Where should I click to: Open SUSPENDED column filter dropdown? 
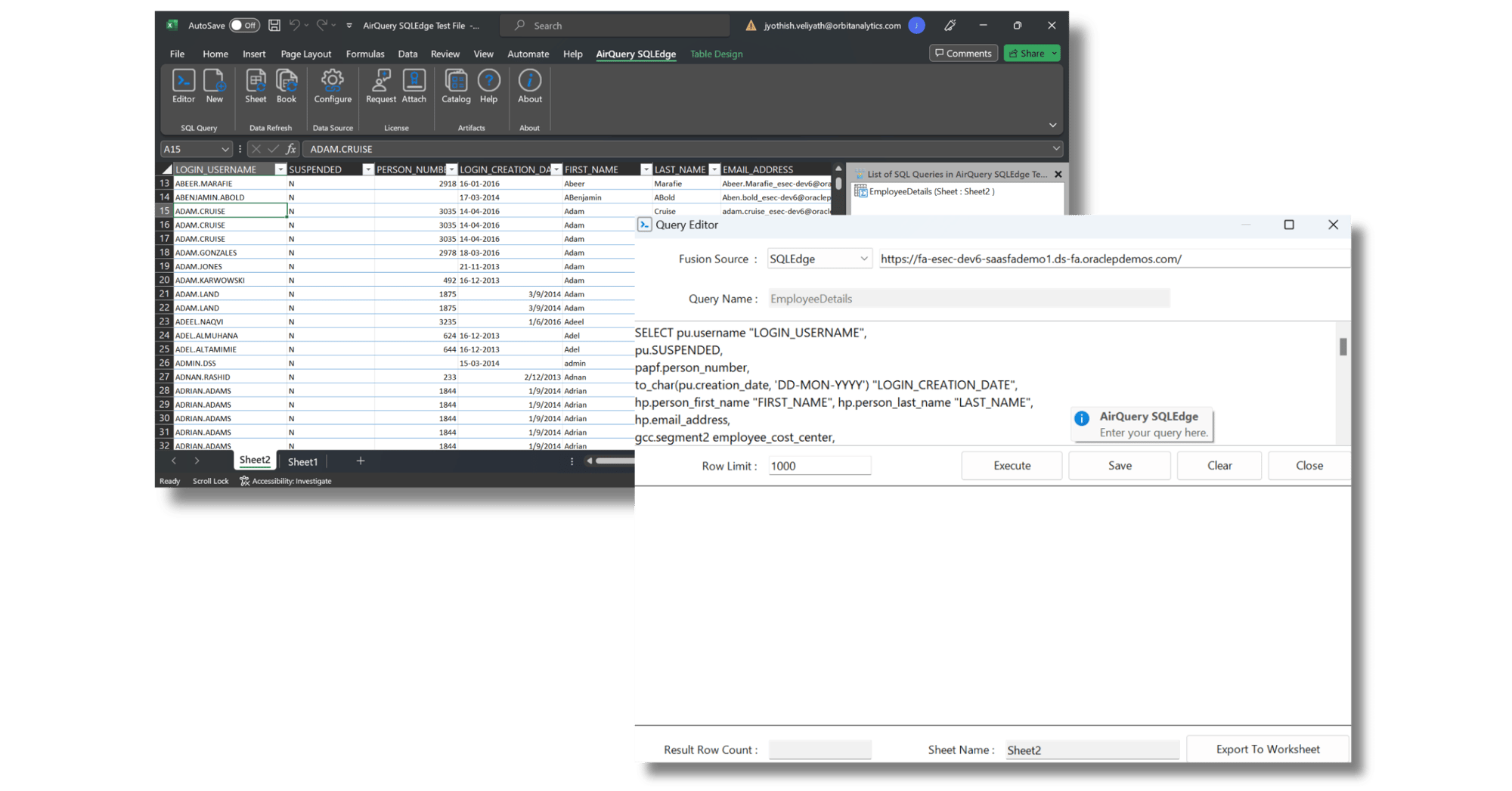(x=367, y=169)
